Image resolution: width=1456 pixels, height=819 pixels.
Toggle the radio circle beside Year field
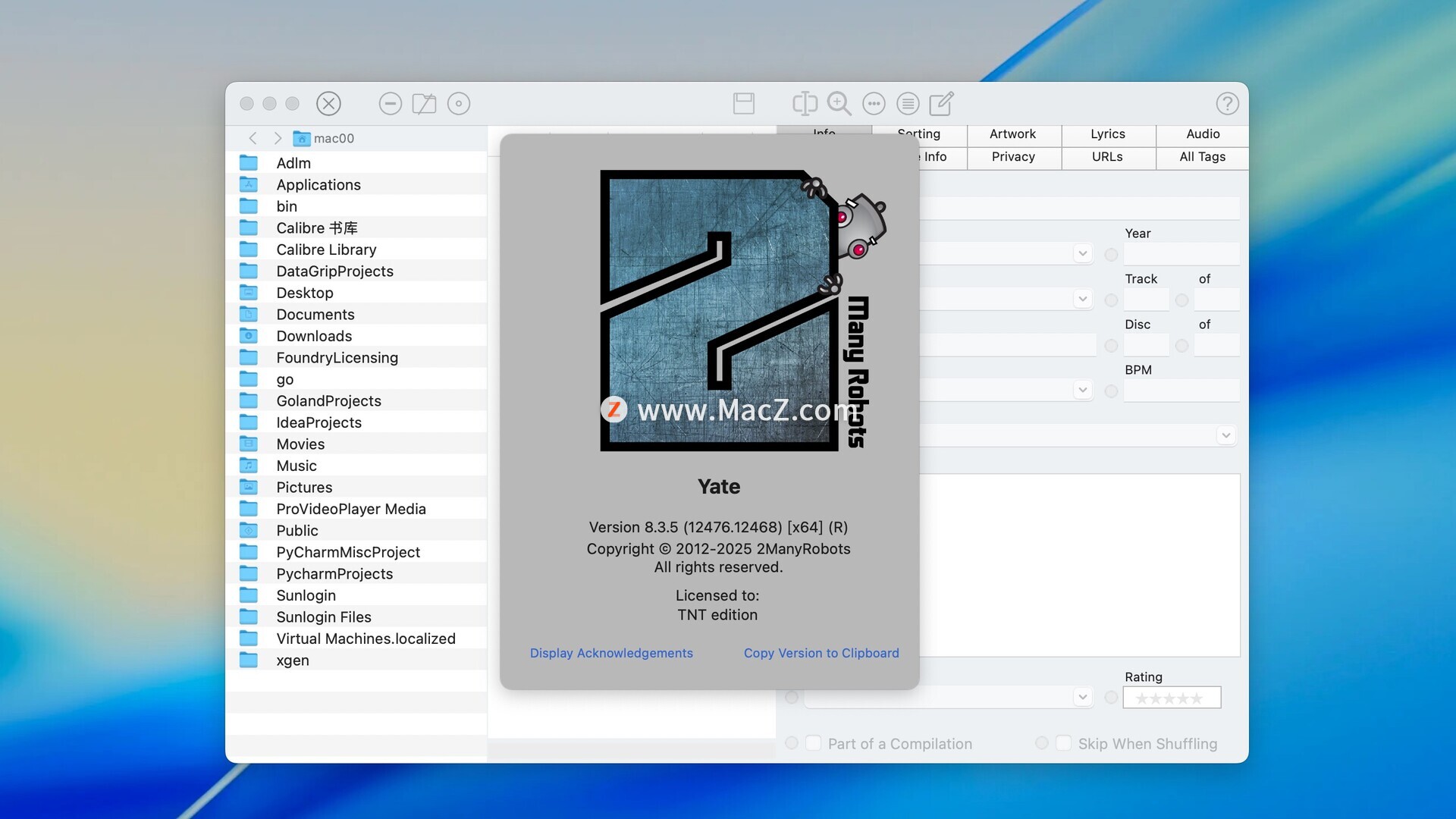(x=1111, y=255)
